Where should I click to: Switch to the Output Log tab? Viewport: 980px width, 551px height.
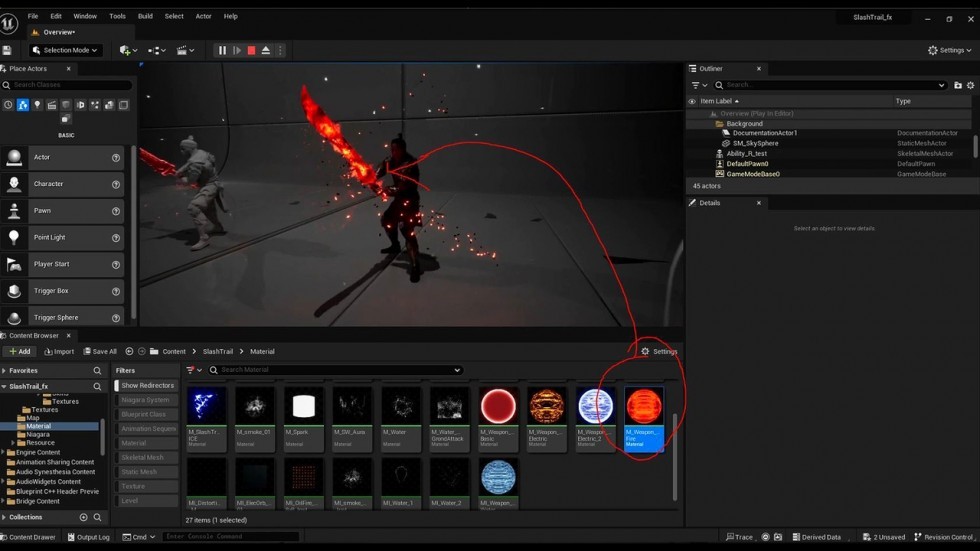88,537
